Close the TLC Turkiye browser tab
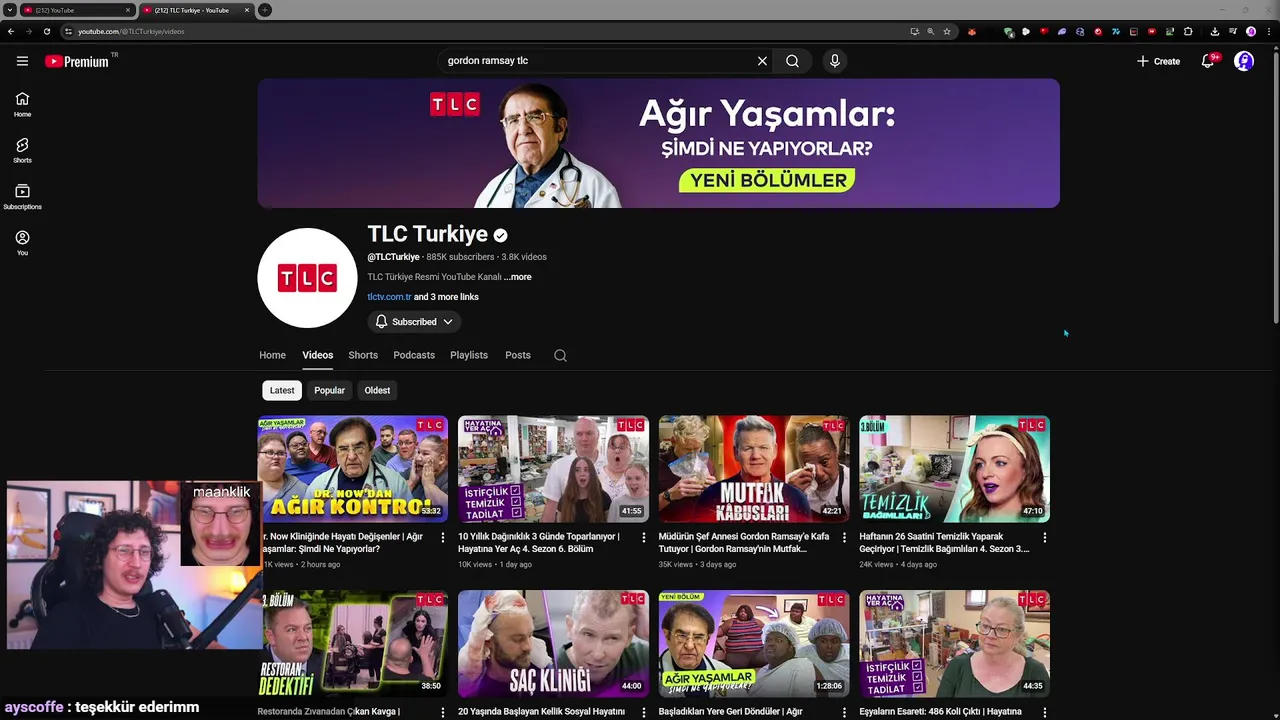Image resolution: width=1280 pixels, height=720 pixels. [x=247, y=10]
